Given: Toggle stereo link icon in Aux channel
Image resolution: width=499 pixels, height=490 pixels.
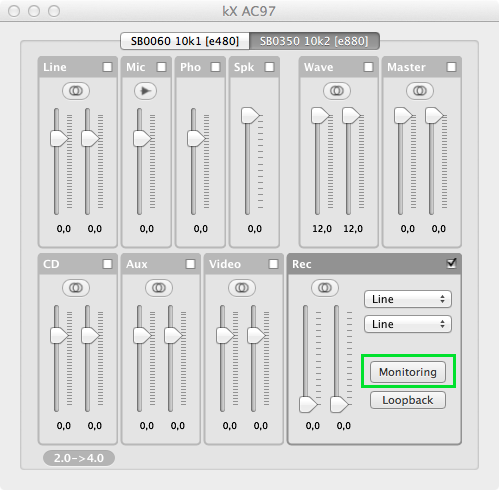Looking at the screenshot, I should [159, 287].
